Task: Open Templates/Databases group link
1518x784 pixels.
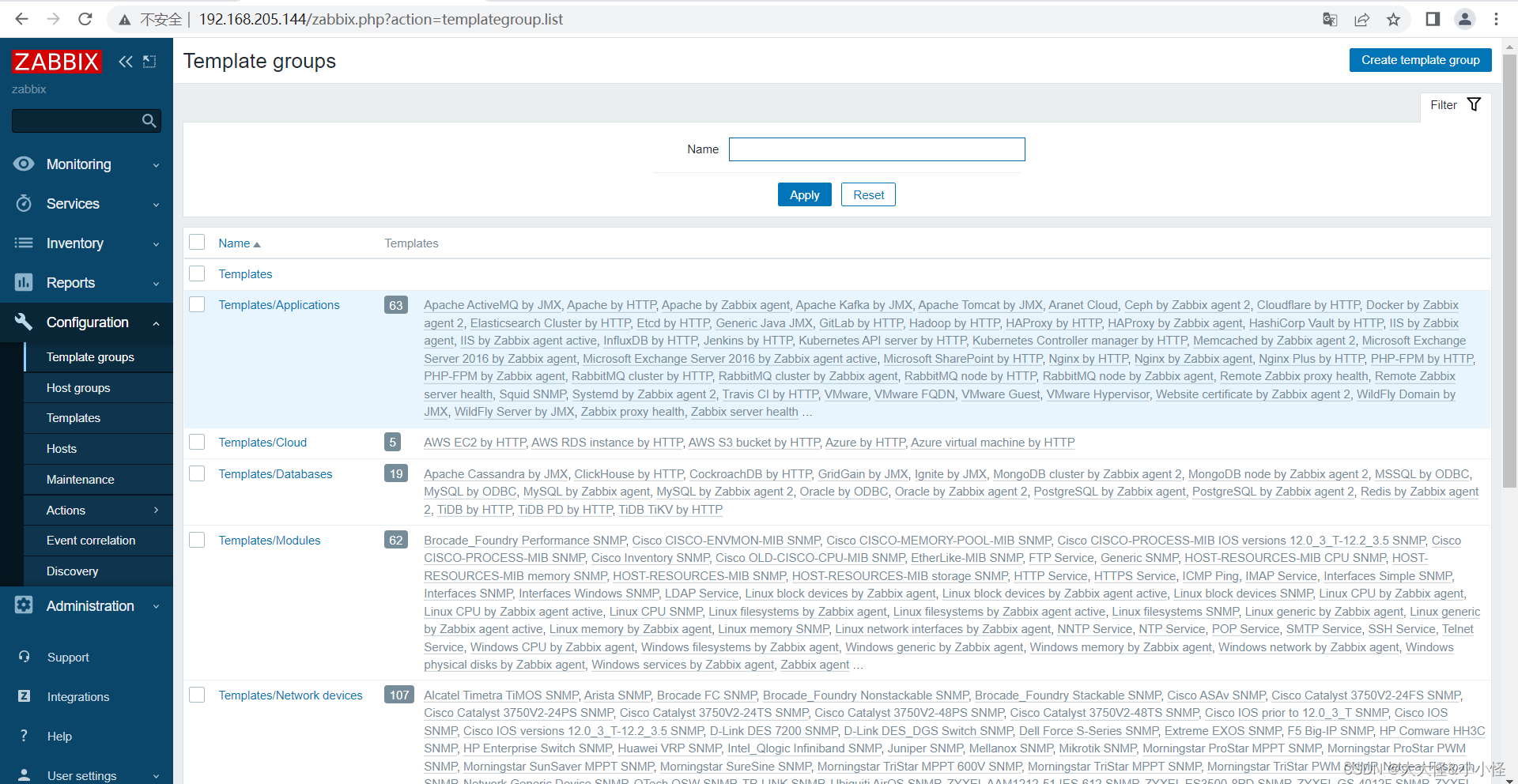Action: (x=275, y=474)
